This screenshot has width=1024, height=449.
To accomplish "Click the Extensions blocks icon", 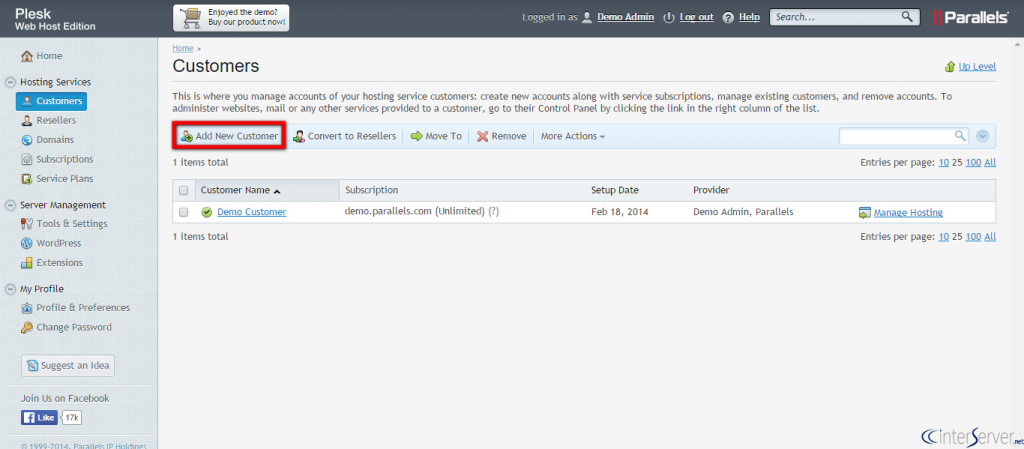I will coord(27,263).
